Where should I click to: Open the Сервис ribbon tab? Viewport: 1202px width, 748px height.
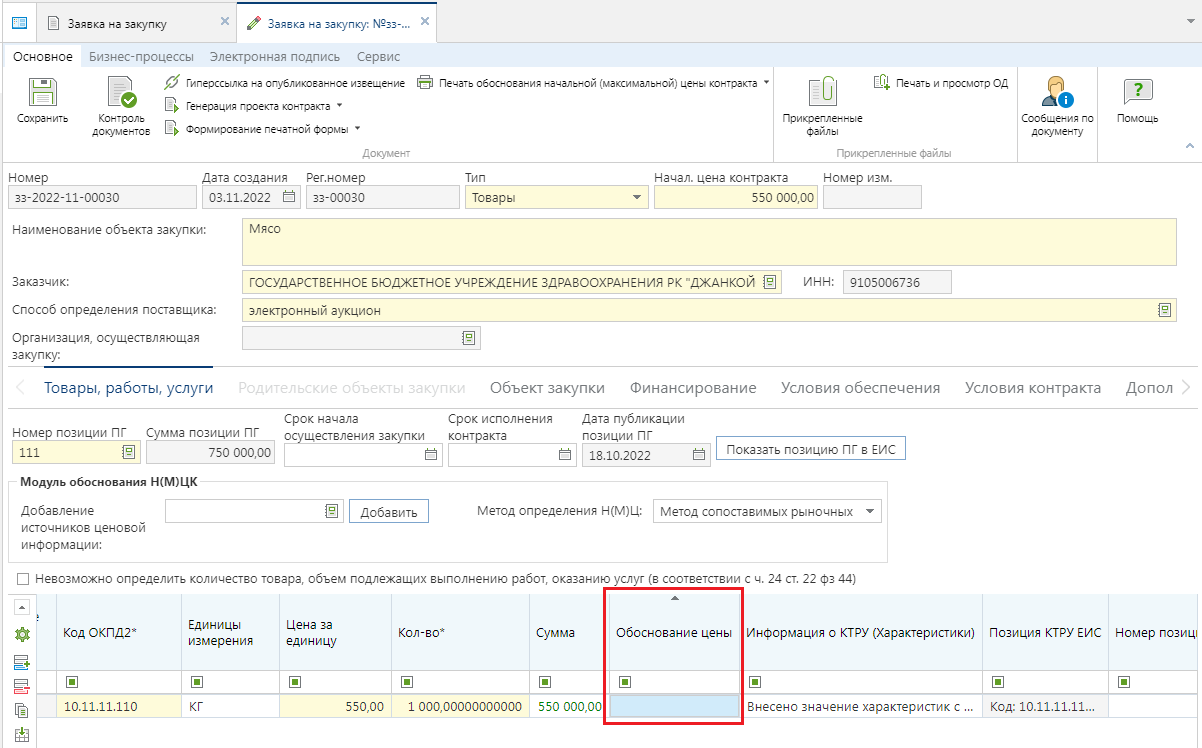point(378,57)
